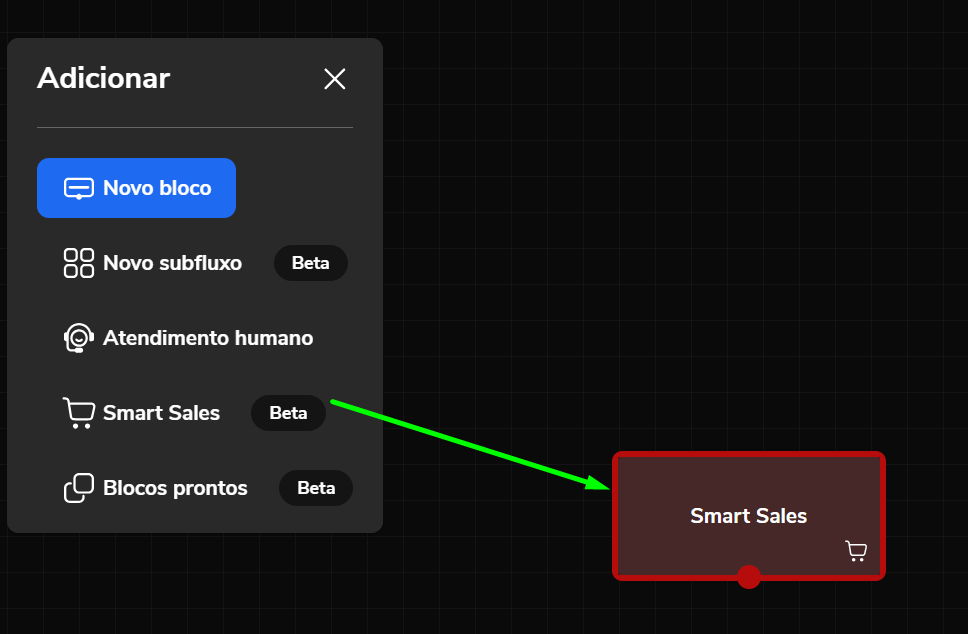This screenshot has width=968, height=634.
Task: Close the Adicionar panel with X
Action: (x=335, y=79)
